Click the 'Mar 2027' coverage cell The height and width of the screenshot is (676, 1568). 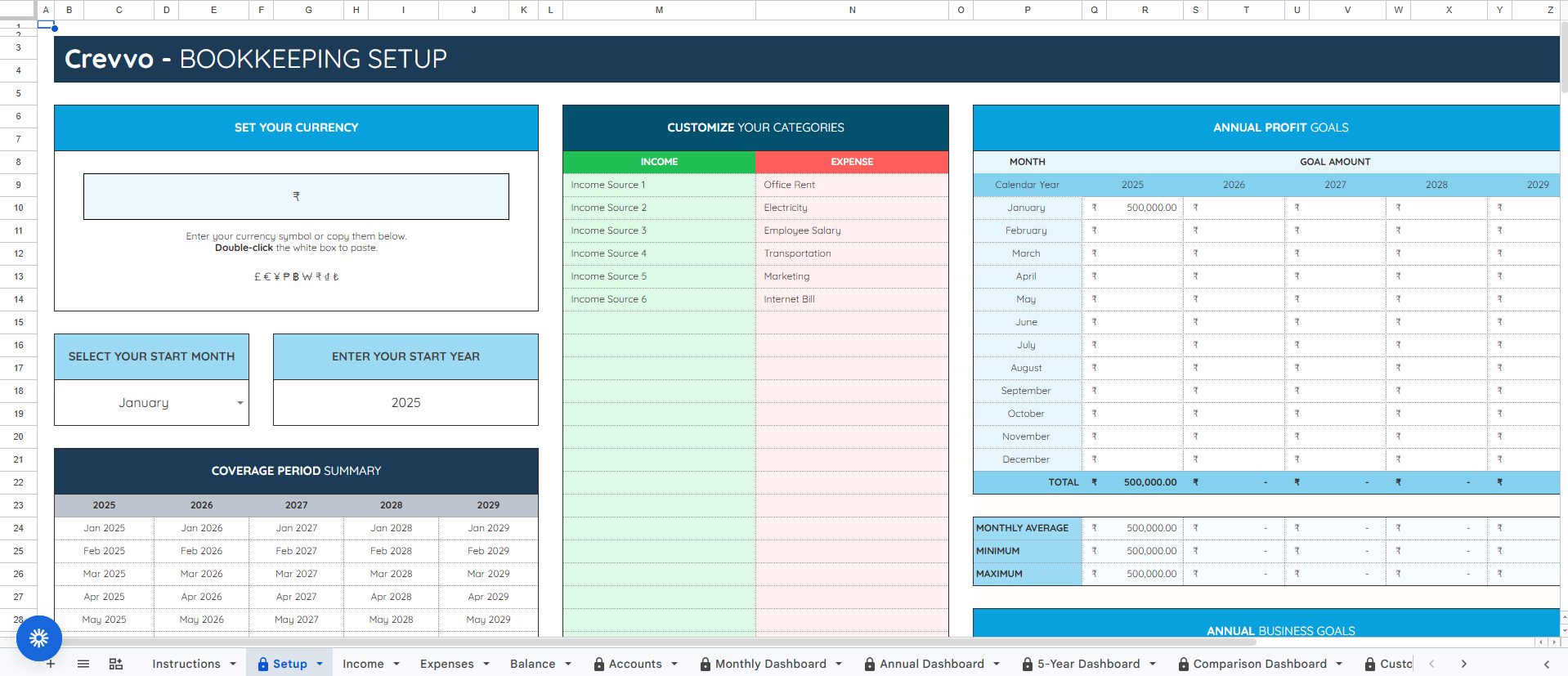[296, 574]
